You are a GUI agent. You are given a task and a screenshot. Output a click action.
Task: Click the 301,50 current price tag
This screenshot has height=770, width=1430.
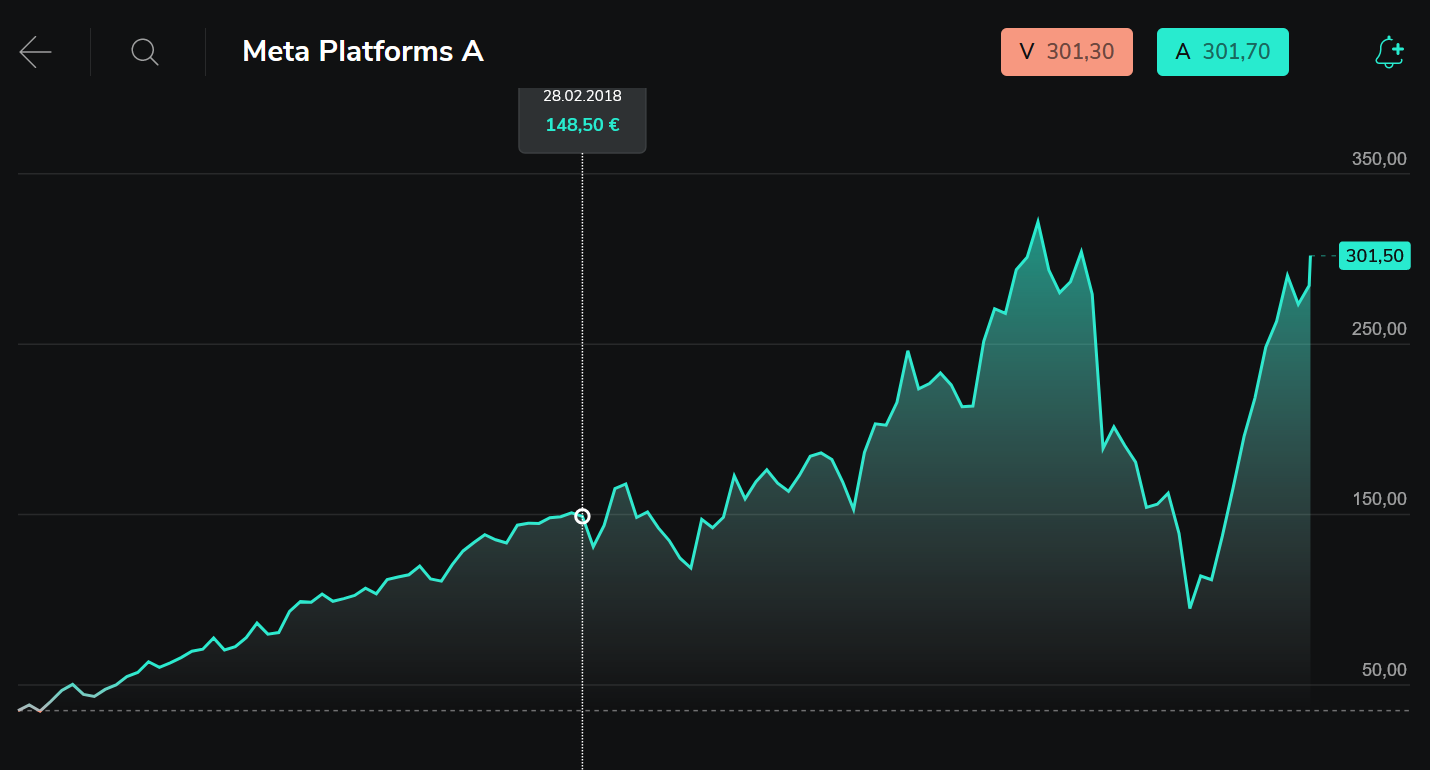(x=1374, y=257)
